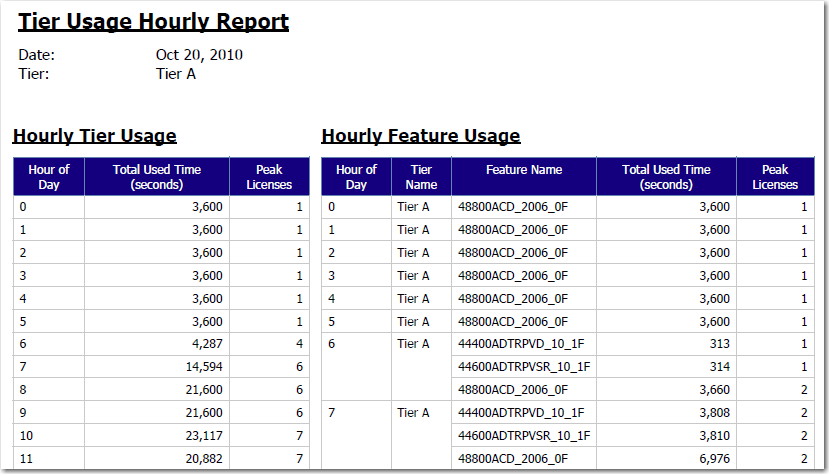Viewport: 829px width, 474px height.
Task: Click Total Used Time header in Hourly Feature Usage table
Action: click(x=666, y=177)
